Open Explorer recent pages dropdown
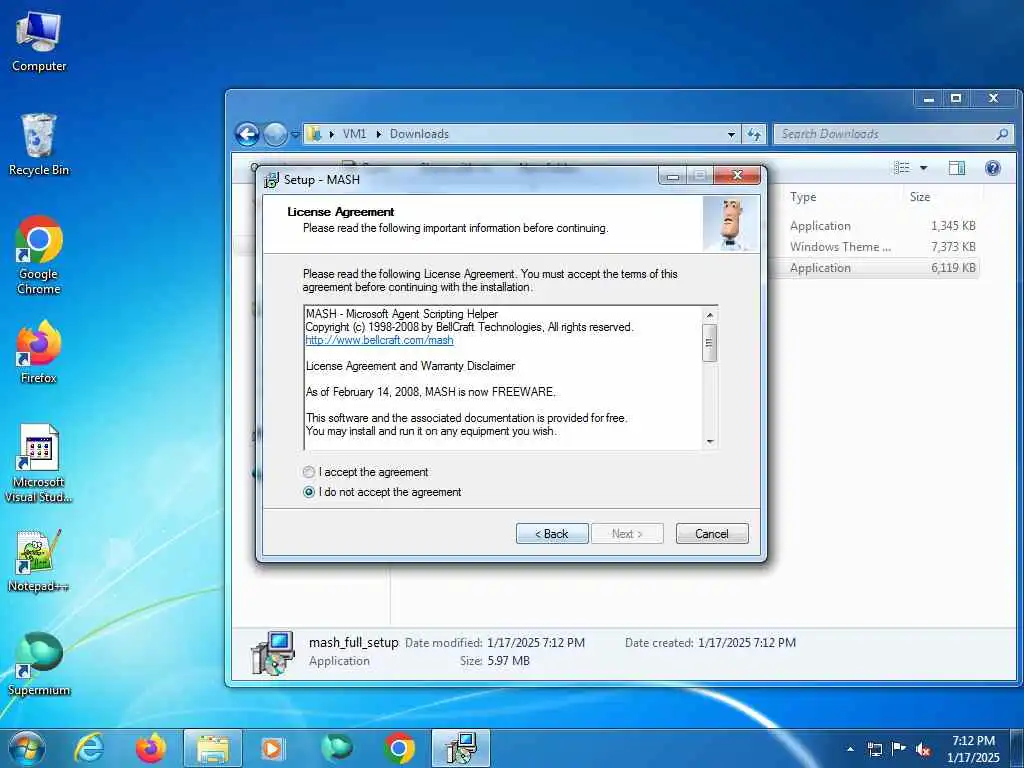The height and width of the screenshot is (768, 1024). (295, 135)
